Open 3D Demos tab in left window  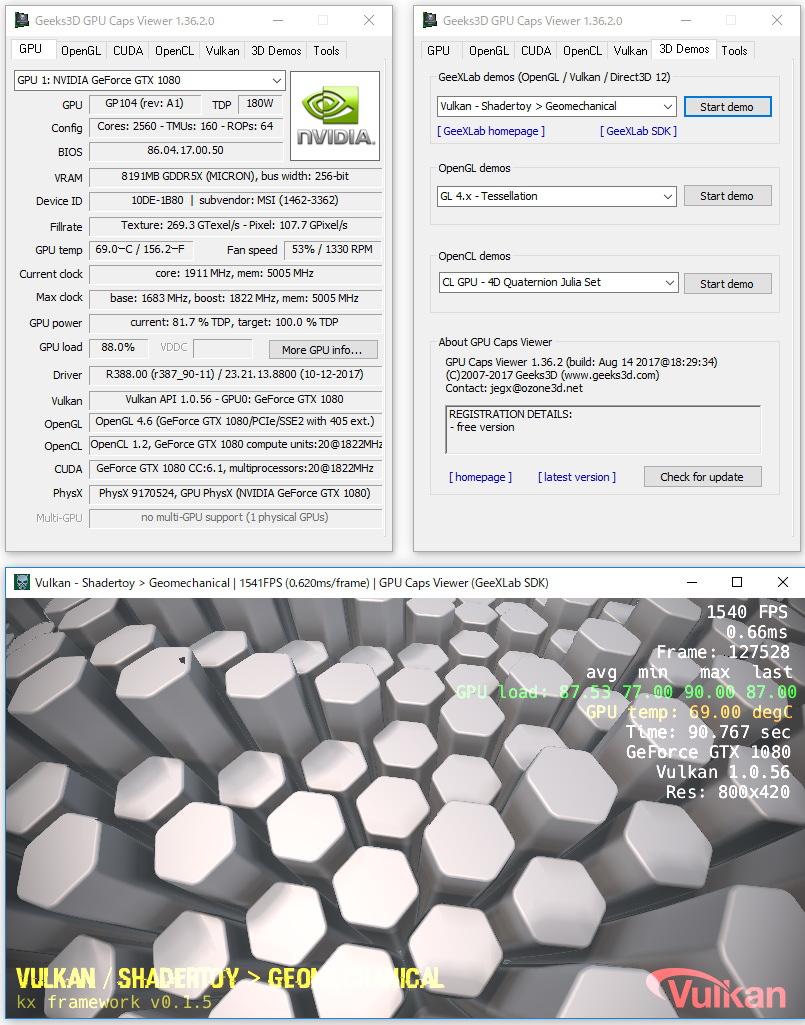276,51
